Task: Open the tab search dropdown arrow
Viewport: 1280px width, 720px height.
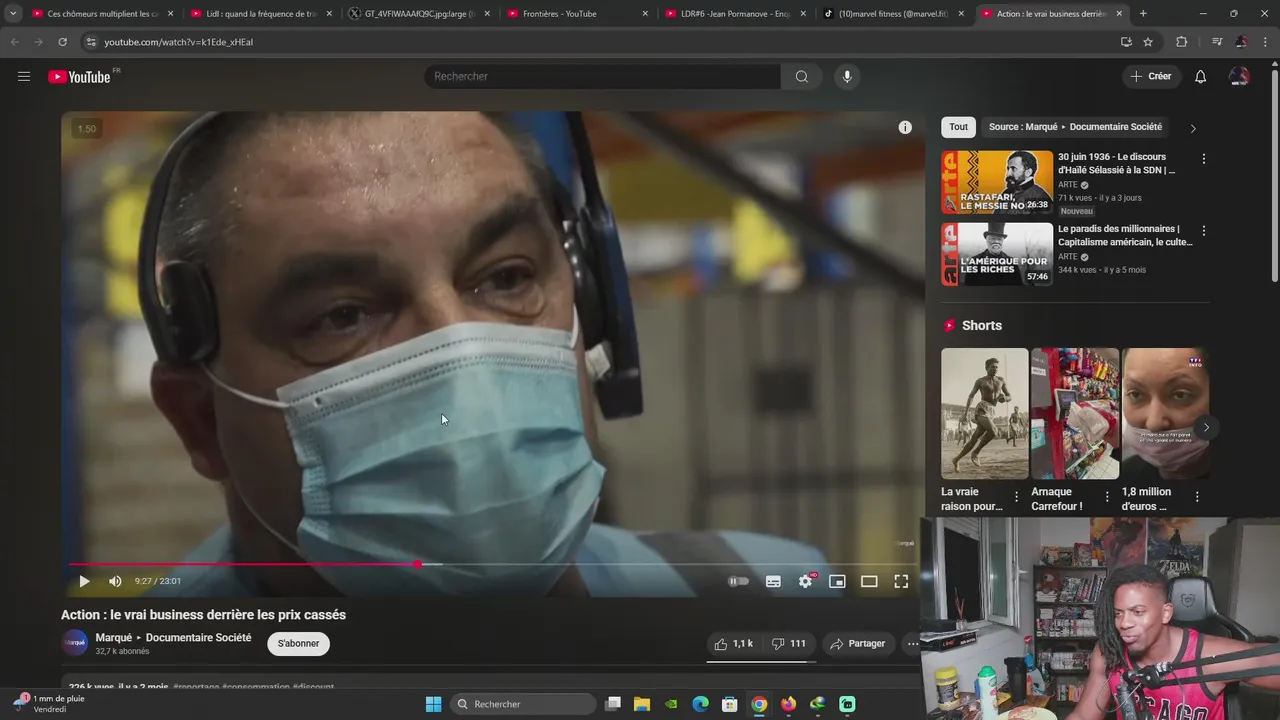Action: click(x=13, y=14)
